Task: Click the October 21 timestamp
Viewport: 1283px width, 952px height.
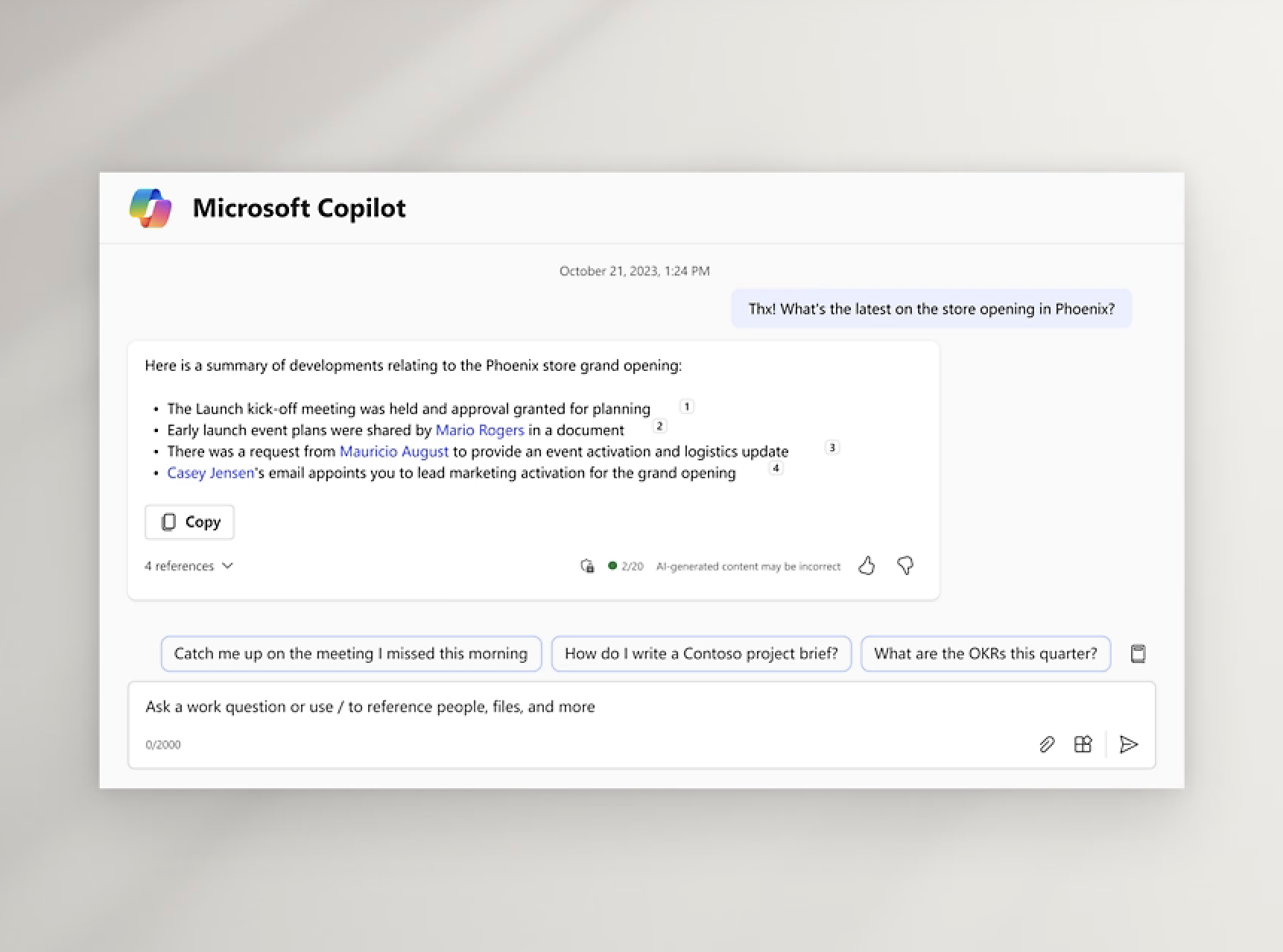Action: (x=633, y=270)
